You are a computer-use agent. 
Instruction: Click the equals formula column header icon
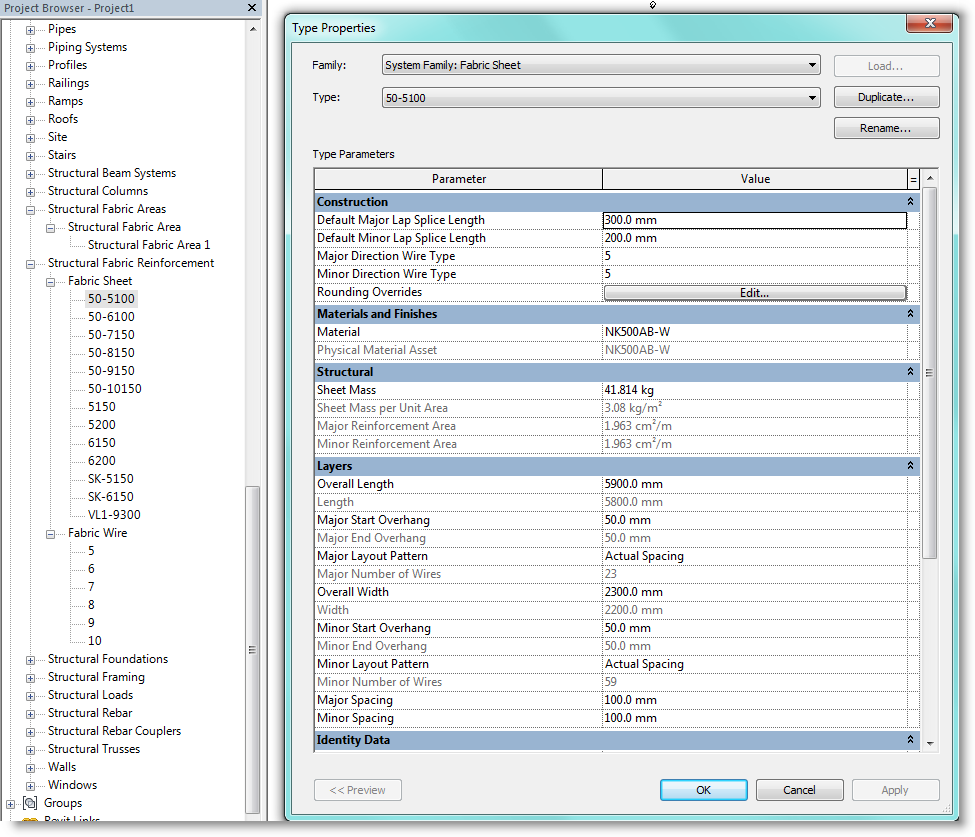[x=915, y=178]
